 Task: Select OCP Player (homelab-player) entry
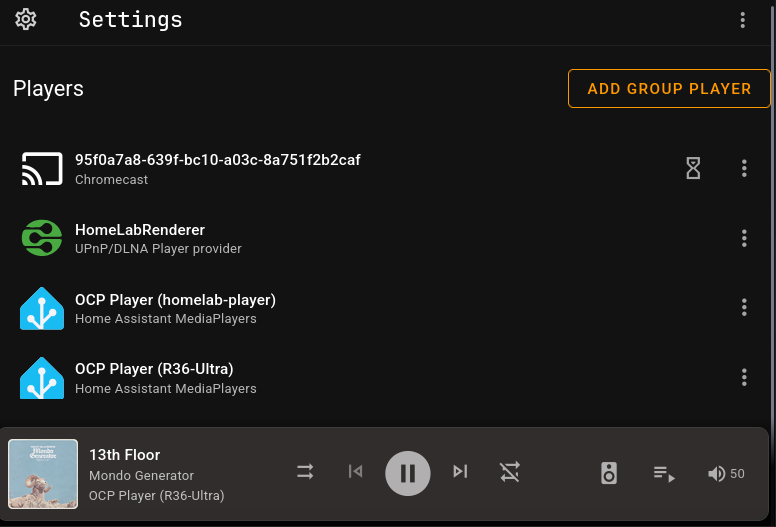coord(175,308)
